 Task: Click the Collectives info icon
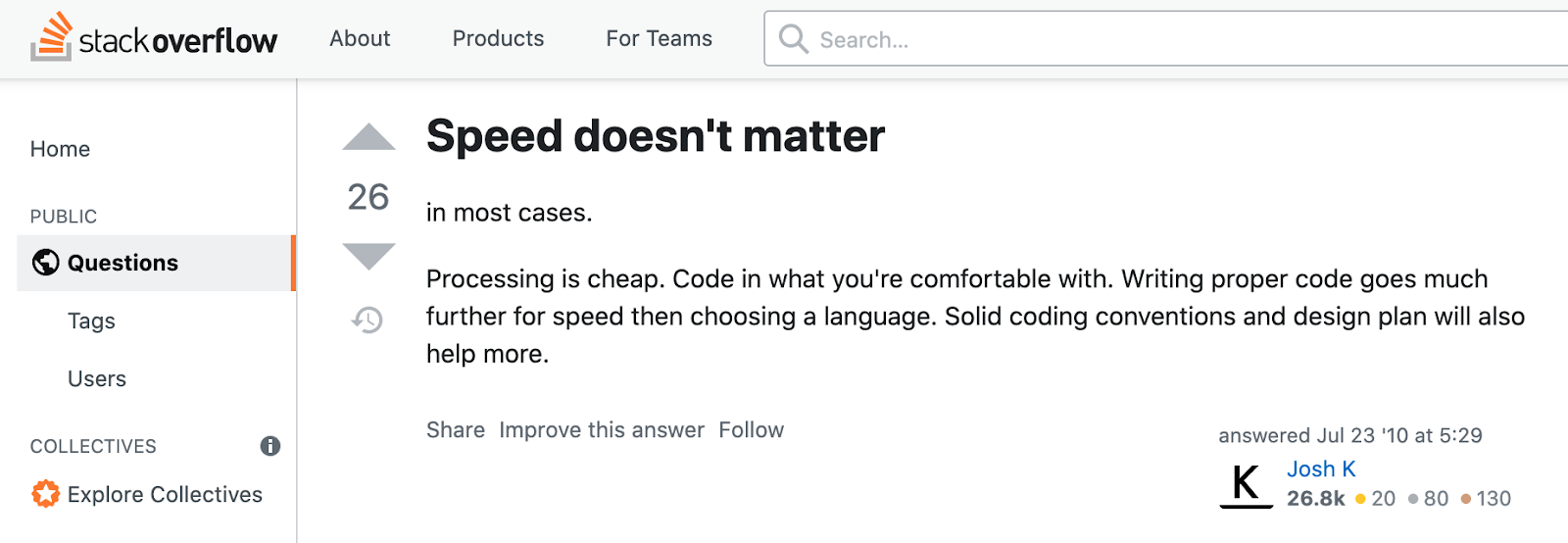click(270, 446)
